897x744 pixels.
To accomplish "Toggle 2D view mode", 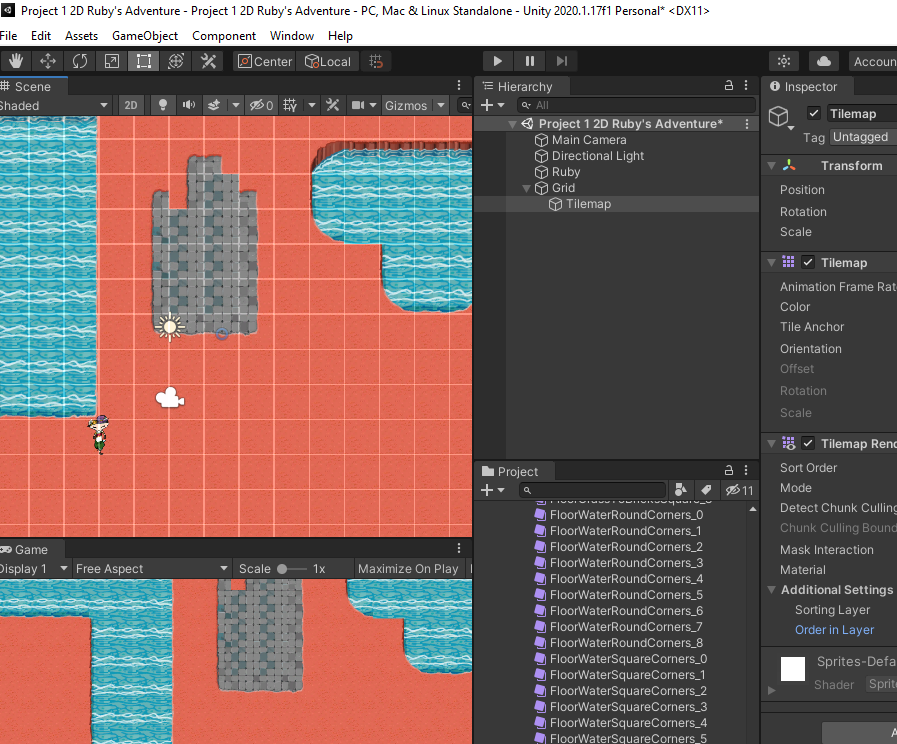I will (131, 105).
